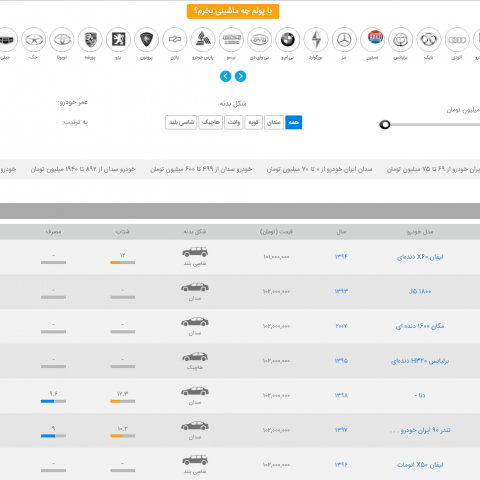
Task: Go to next brands with right arrow
Action: point(241,76)
